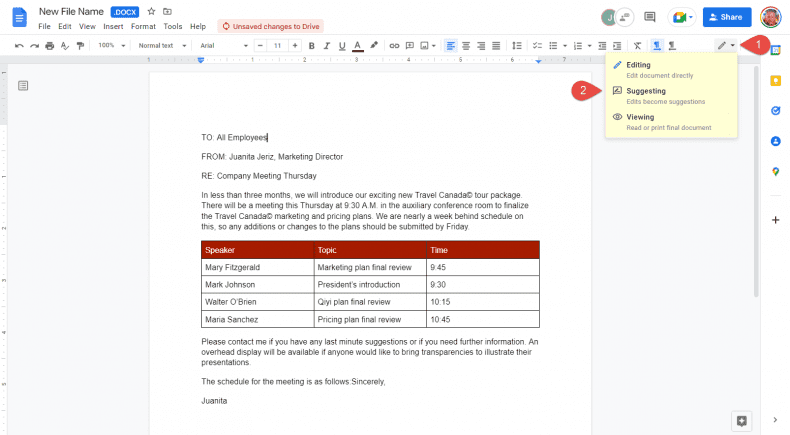790x435 pixels.
Task: Click the print icon in the toolbar
Action: (x=50, y=45)
